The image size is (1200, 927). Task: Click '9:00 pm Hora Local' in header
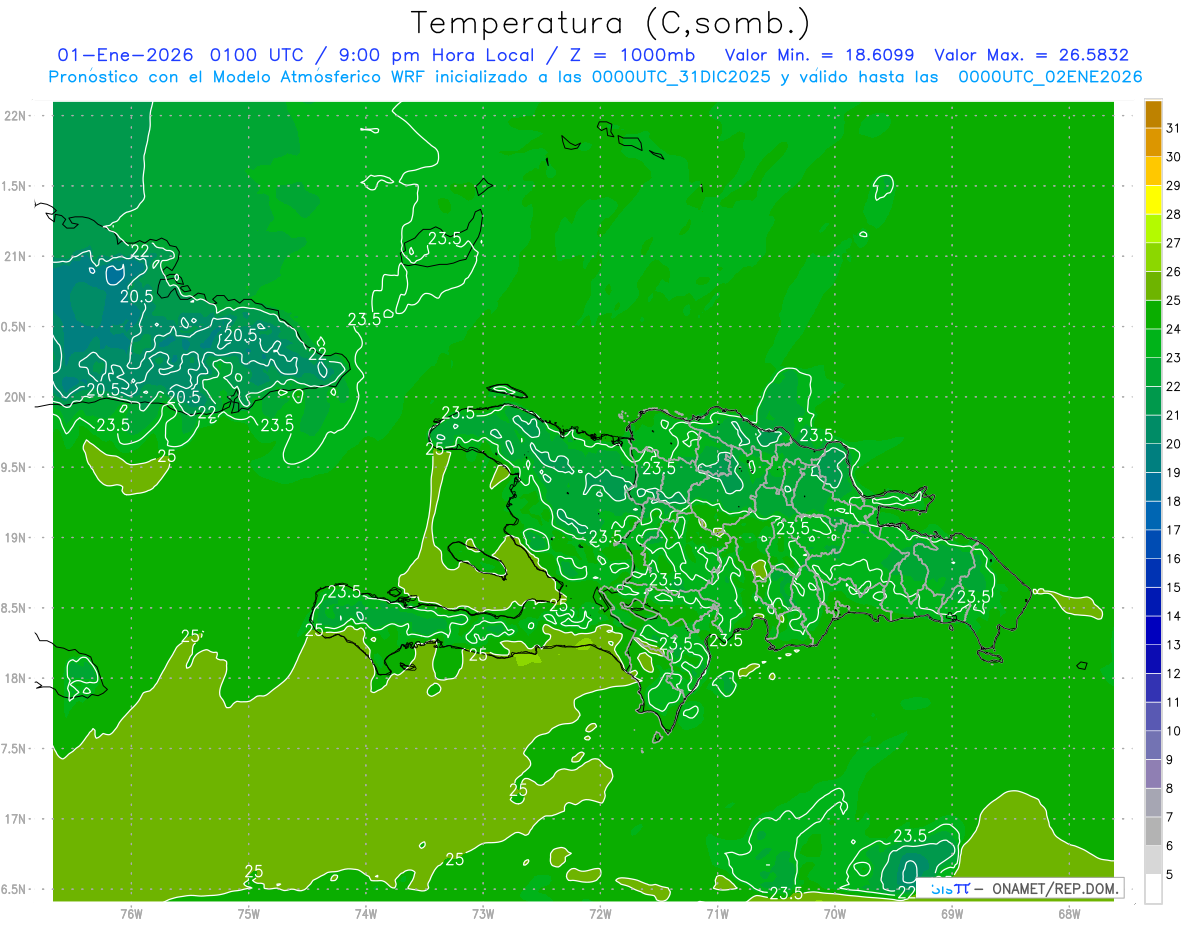point(437,55)
